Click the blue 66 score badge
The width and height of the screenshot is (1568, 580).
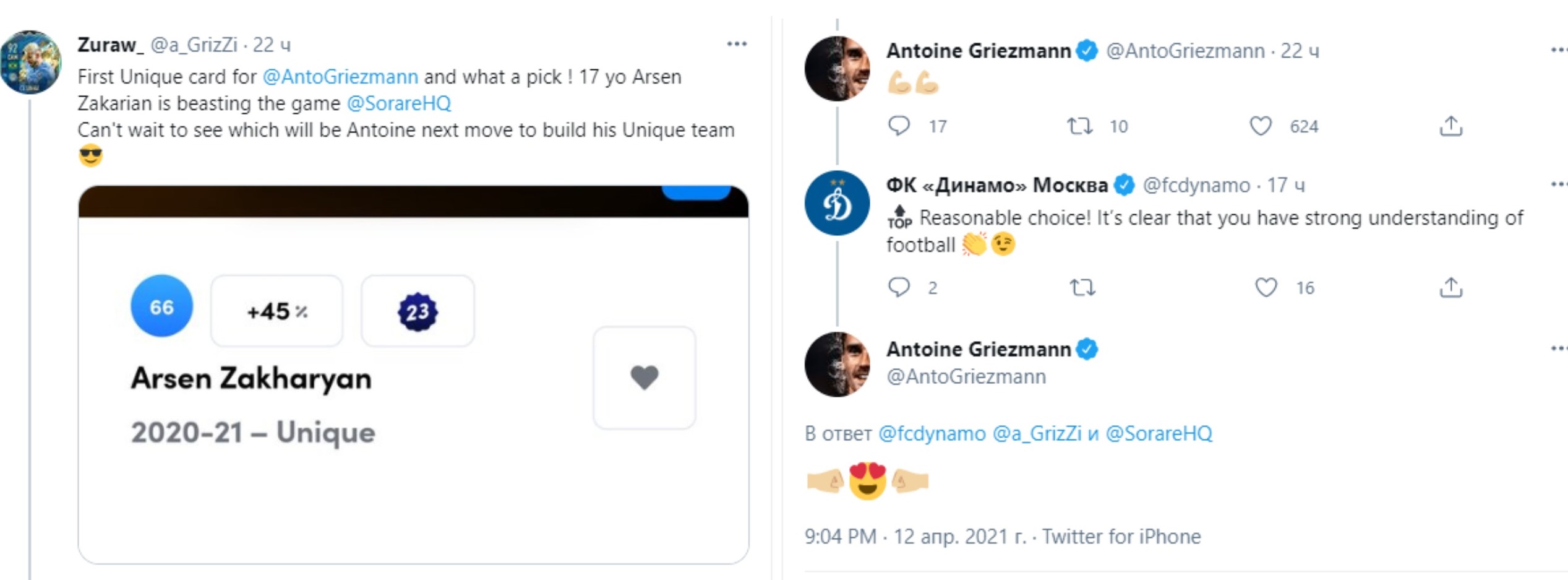point(161,306)
